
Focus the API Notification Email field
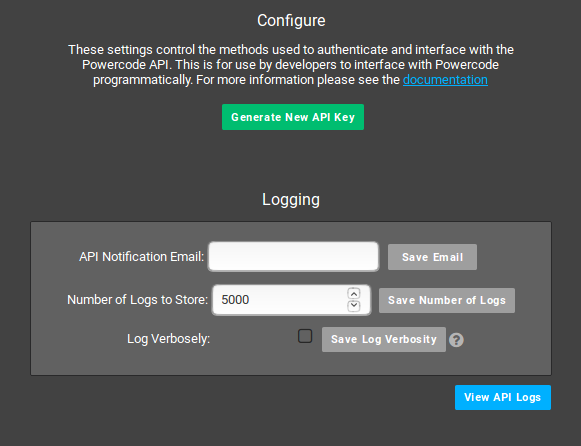(x=293, y=257)
